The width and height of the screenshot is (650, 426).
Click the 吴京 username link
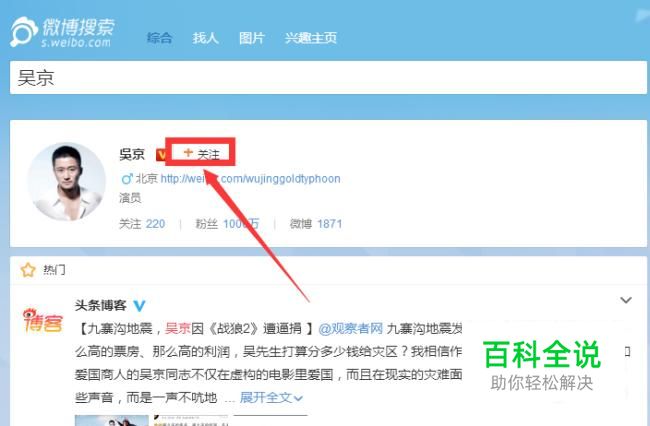coord(132,154)
